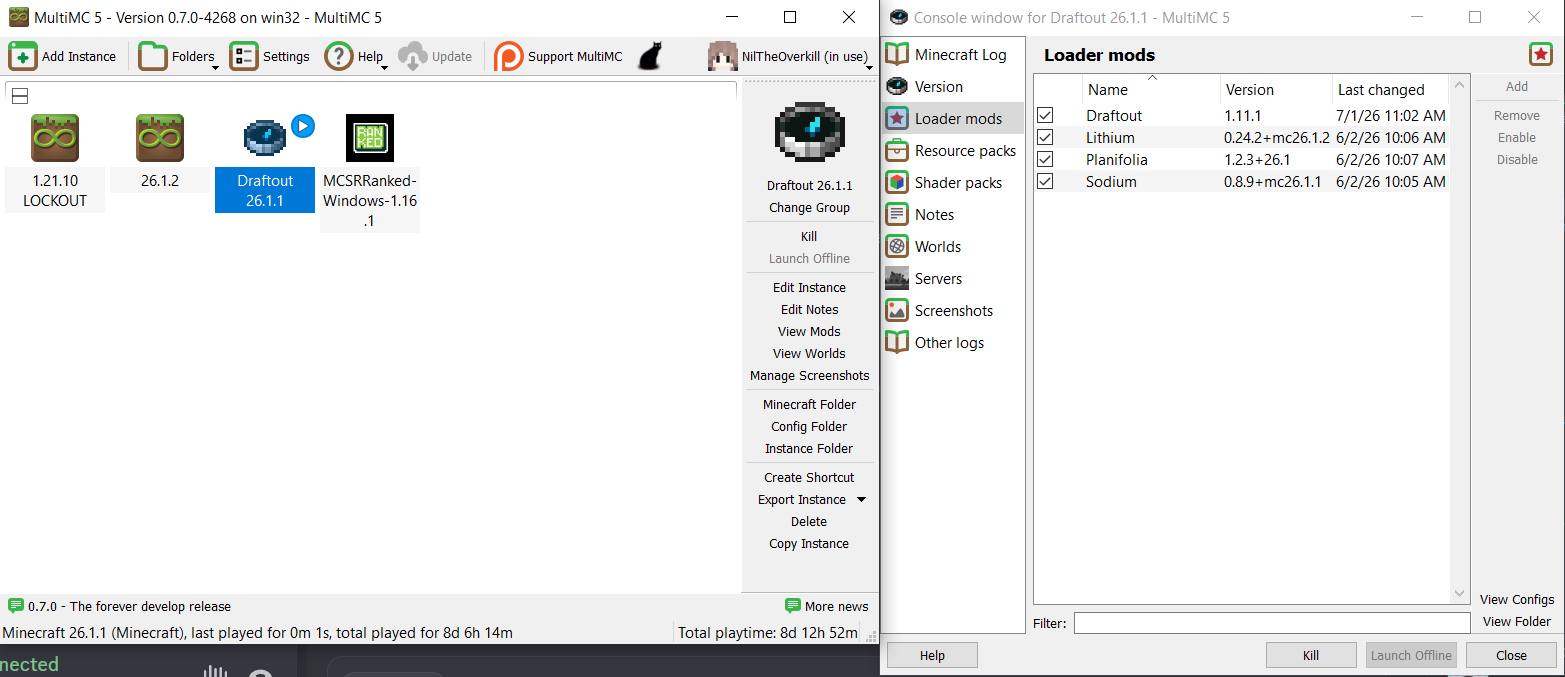
Task: Click Kill in the MultiMC side panel
Action: coord(810,237)
